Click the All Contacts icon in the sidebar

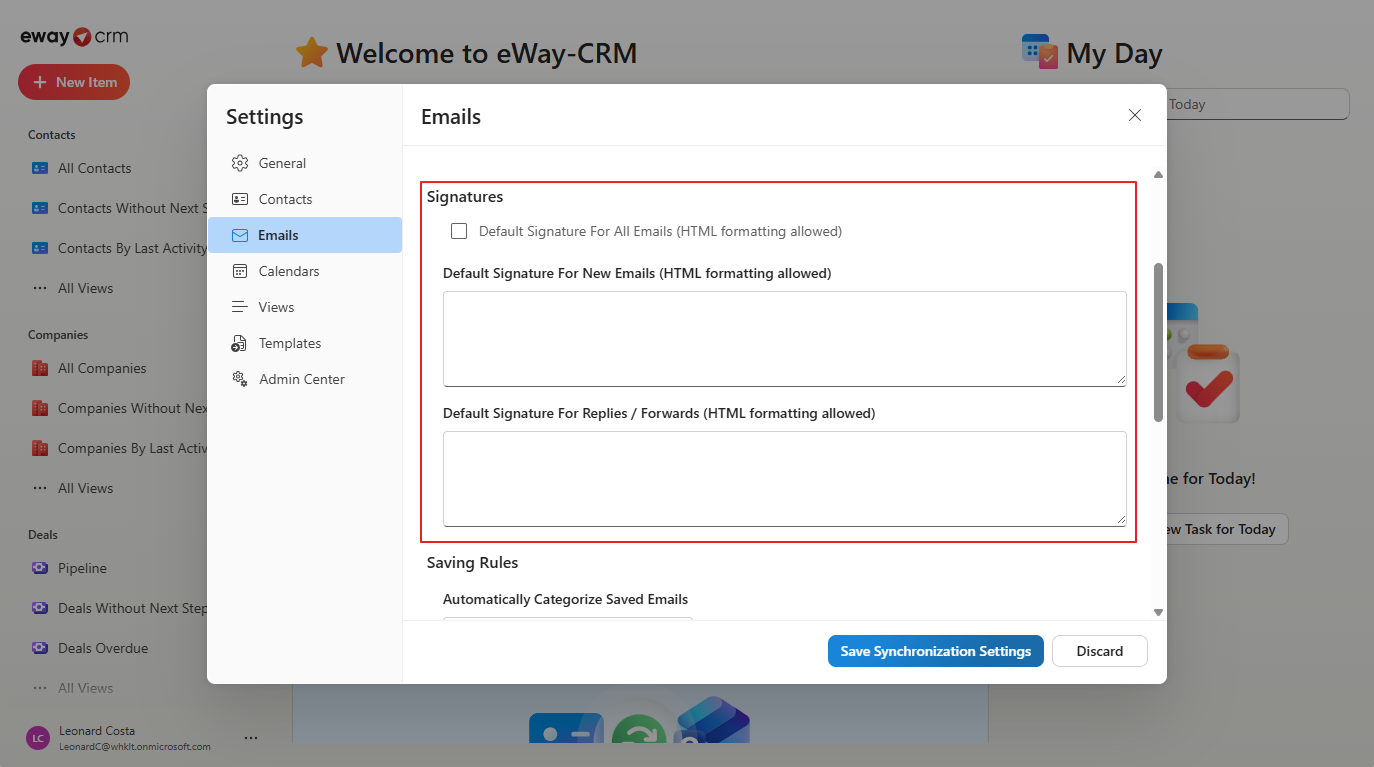pyautogui.click(x=40, y=168)
